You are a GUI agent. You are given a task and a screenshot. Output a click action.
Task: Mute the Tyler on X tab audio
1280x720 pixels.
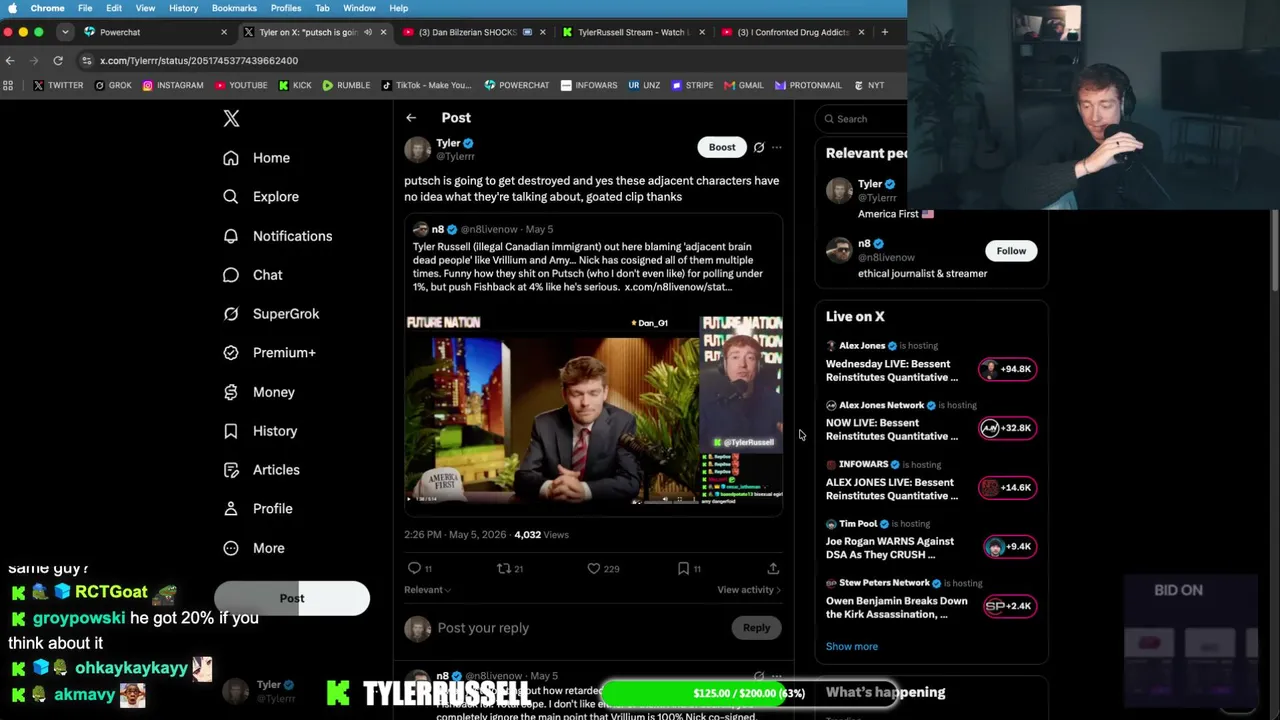coord(368,32)
